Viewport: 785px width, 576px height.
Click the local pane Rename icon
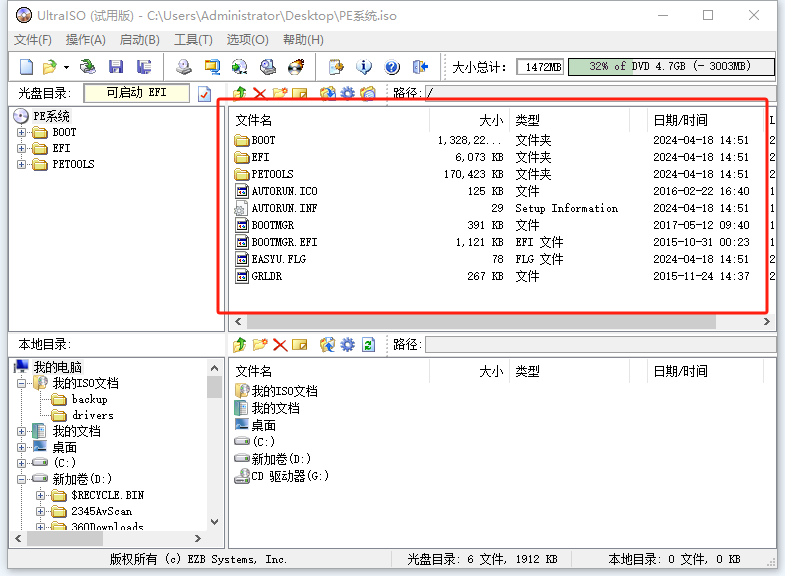pyautogui.click(x=300, y=345)
